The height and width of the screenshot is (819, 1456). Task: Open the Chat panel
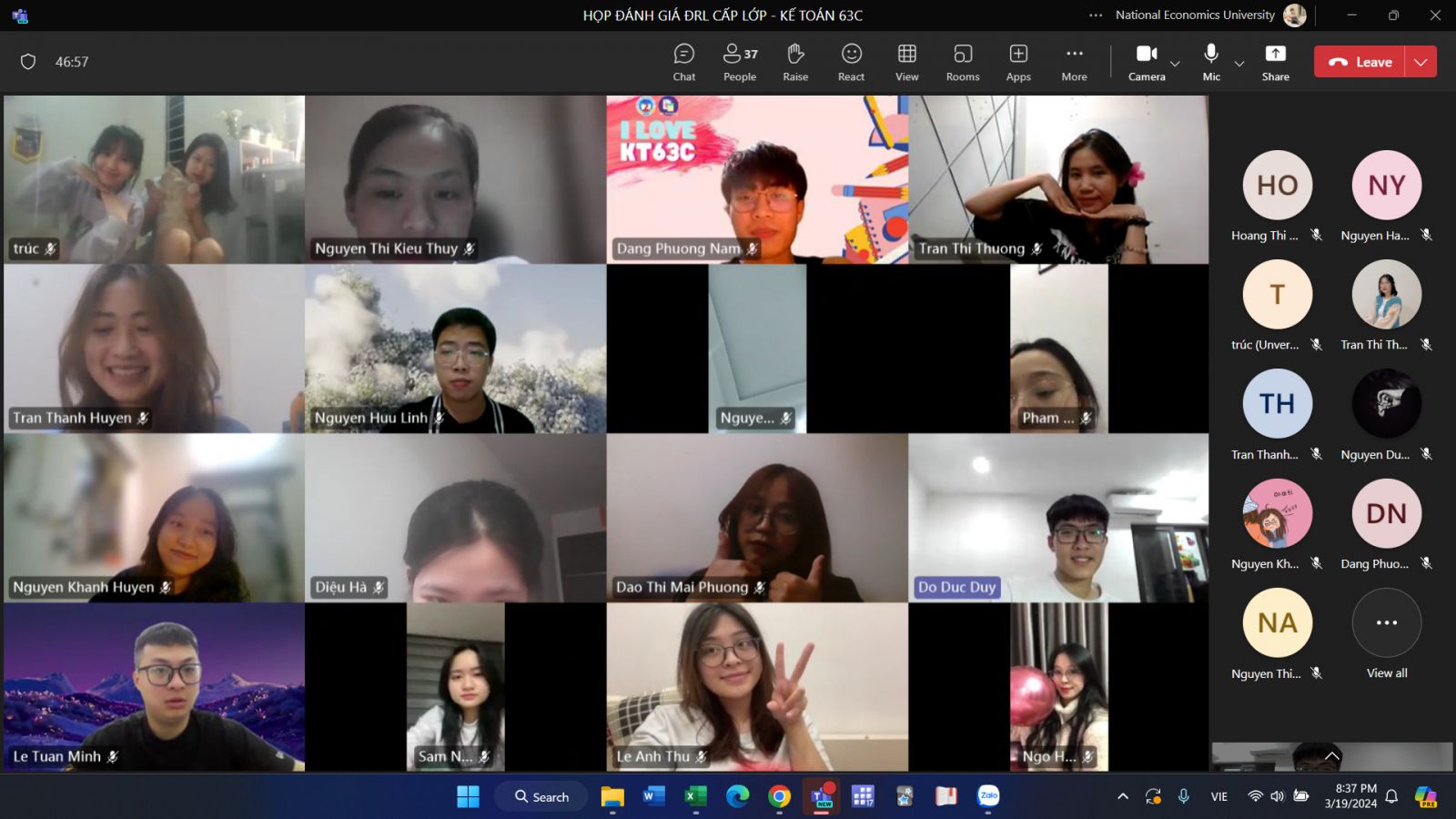(x=683, y=62)
